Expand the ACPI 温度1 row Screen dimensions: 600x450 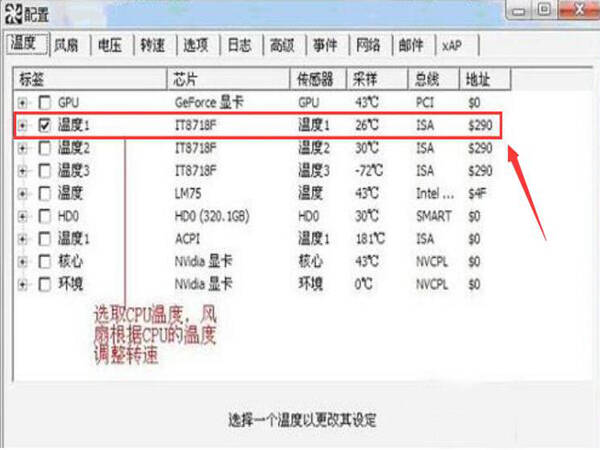23,239
